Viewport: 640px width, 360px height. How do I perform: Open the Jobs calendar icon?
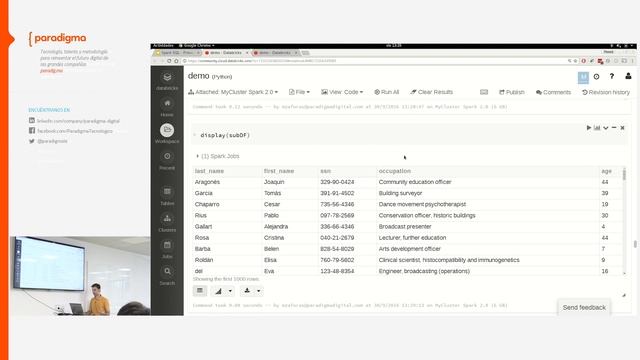167,245
